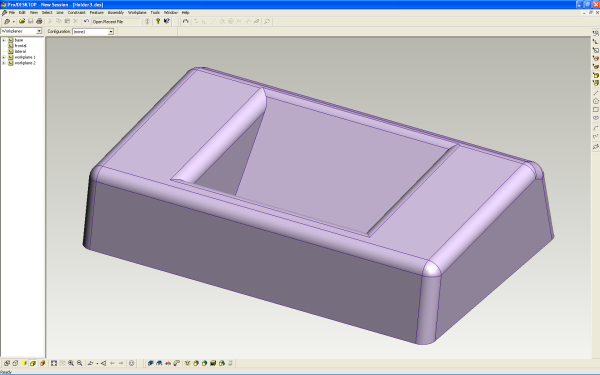Click the Delete line segment tool at right toolbar bottom
600x375 pixels.
[x=595, y=146]
